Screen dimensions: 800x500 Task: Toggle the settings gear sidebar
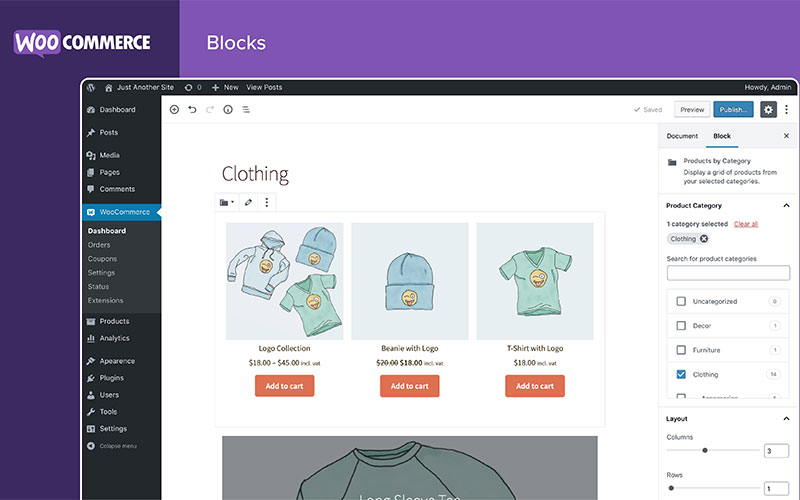(x=768, y=109)
